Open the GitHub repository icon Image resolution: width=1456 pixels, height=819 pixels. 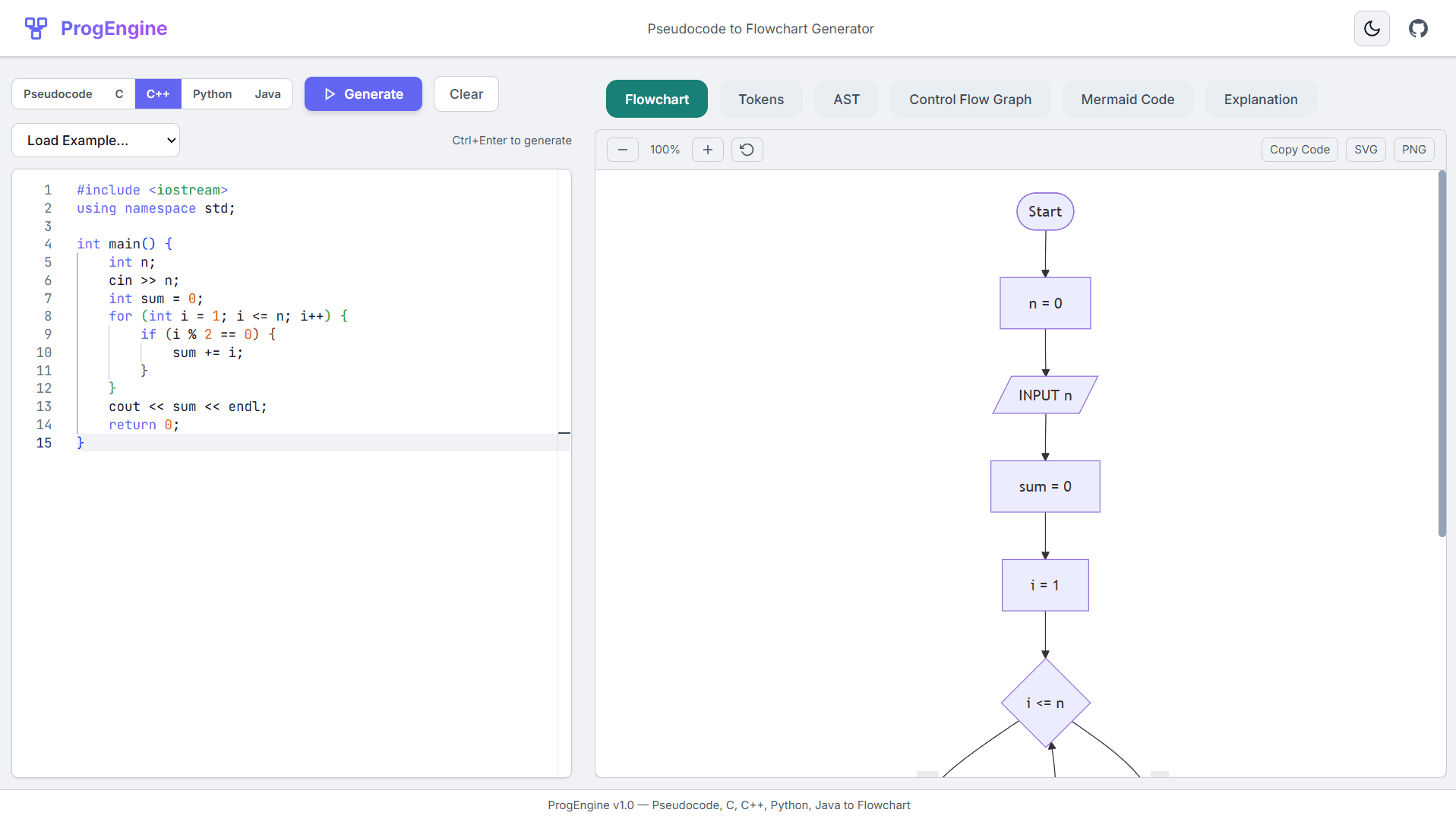(1418, 29)
